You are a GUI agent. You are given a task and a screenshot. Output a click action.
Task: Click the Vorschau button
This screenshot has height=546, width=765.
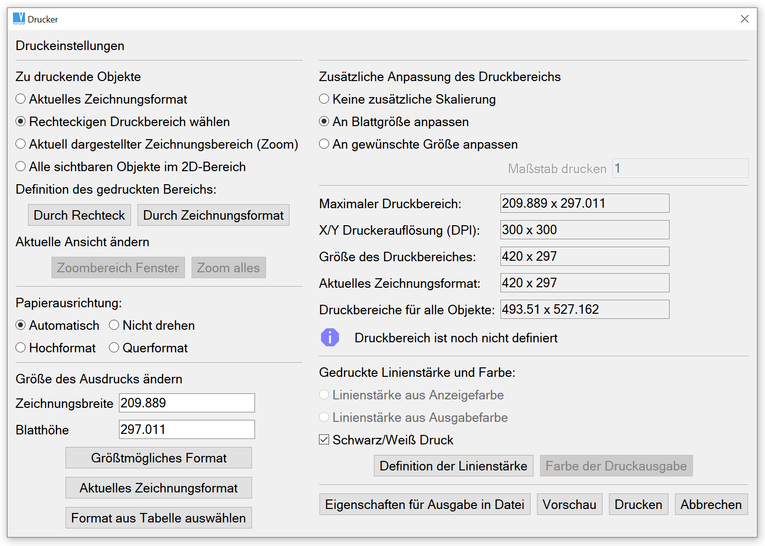(x=569, y=504)
